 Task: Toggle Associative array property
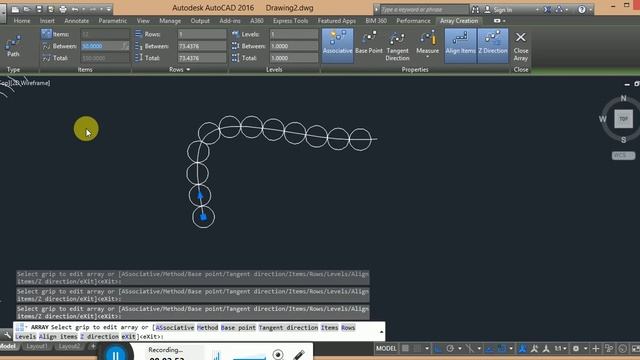tap(337, 45)
